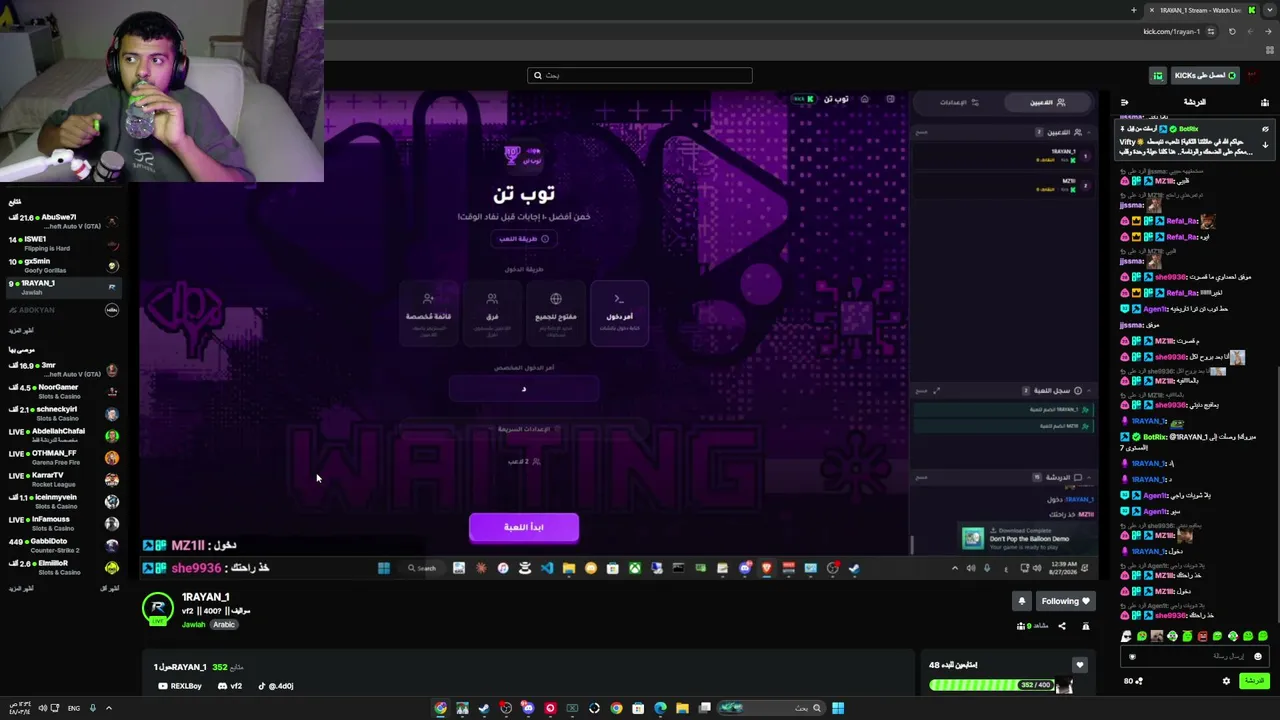Switch to the settings tab in game panel
This screenshot has width=1280, height=720.
959,102
